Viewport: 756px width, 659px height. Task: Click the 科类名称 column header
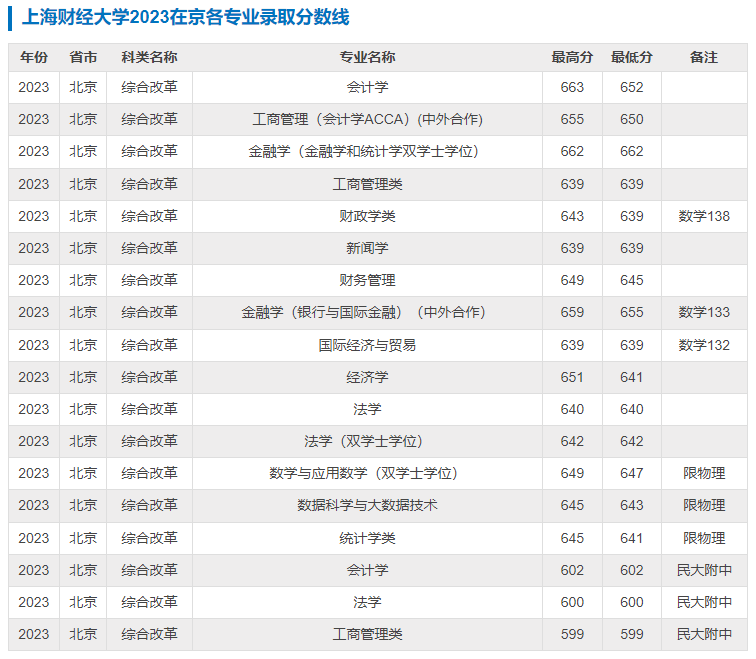[x=149, y=57]
